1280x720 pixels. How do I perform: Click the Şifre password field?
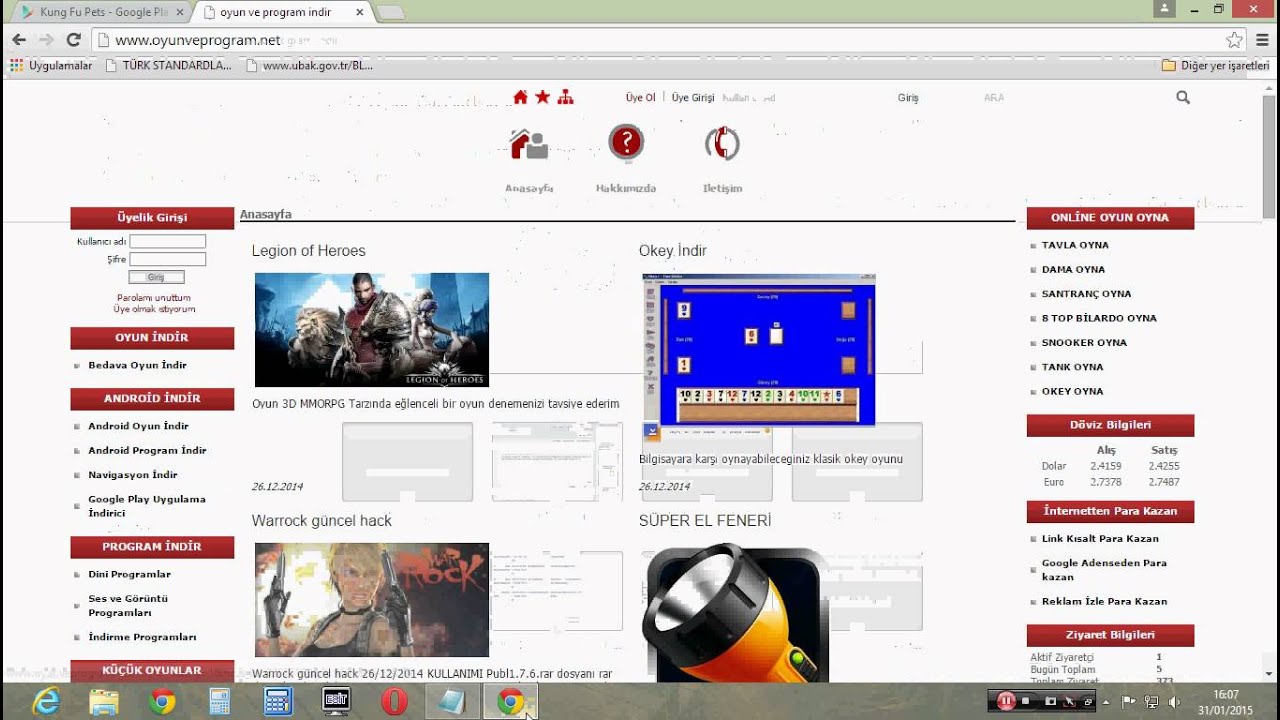168,259
